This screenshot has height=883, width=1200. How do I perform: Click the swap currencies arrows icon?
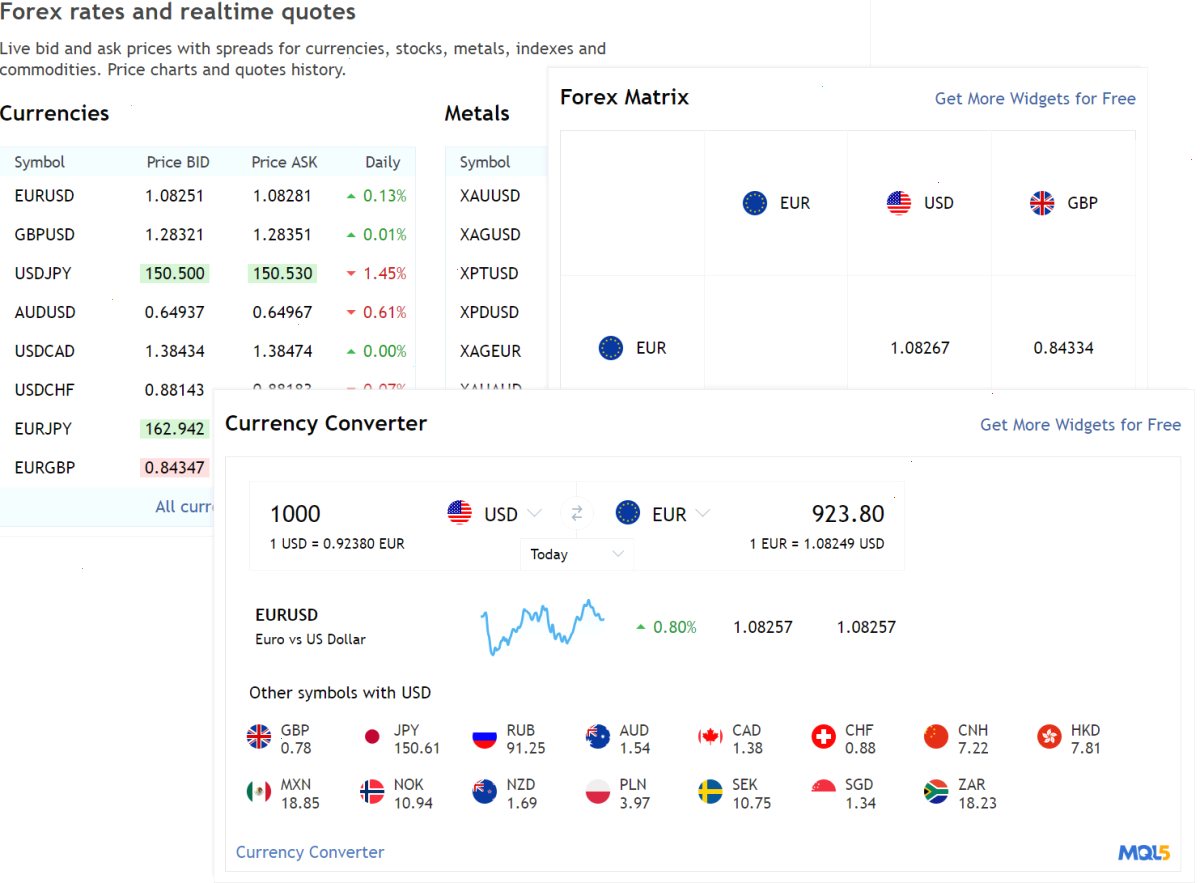click(x=577, y=514)
